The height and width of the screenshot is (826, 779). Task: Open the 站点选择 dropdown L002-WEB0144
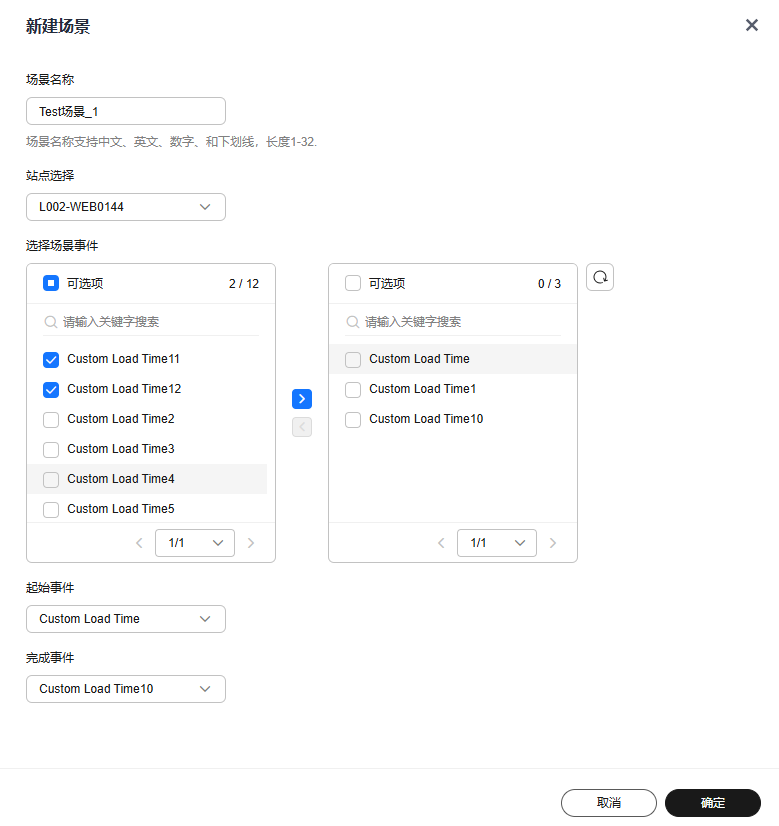(x=126, y=207)
